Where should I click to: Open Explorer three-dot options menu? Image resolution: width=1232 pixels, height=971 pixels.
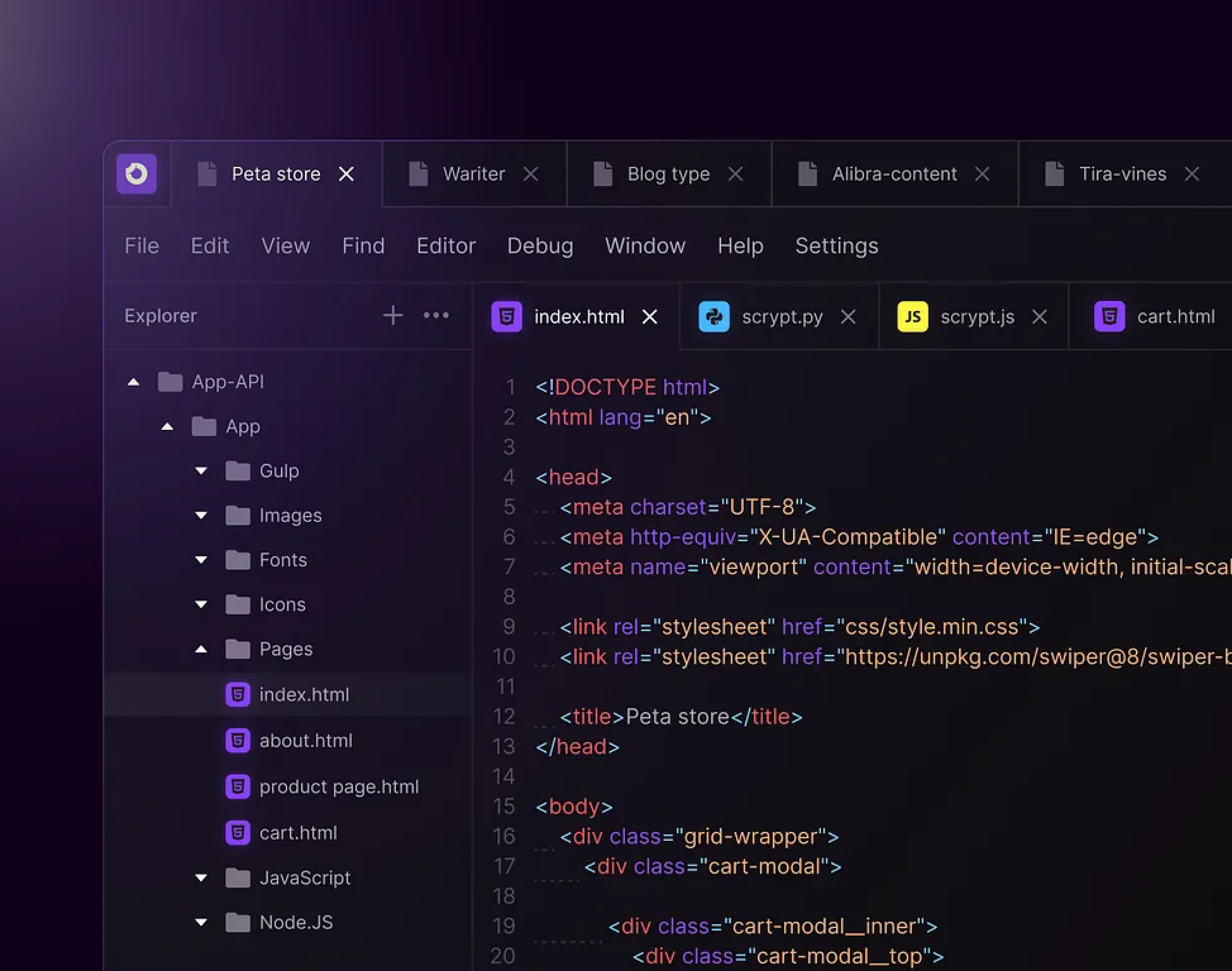[436, 315]
